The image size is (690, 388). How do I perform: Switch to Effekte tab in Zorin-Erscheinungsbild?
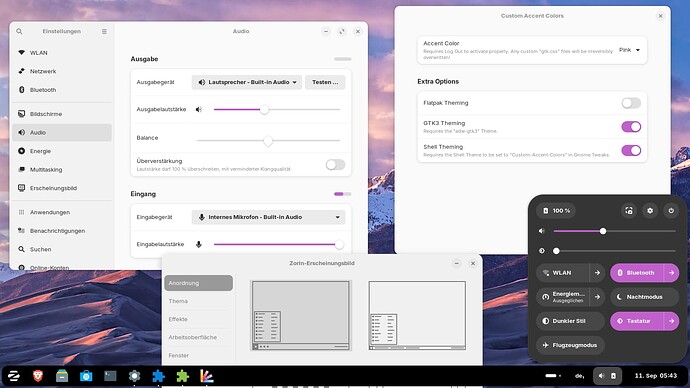(x=198, y=319)
